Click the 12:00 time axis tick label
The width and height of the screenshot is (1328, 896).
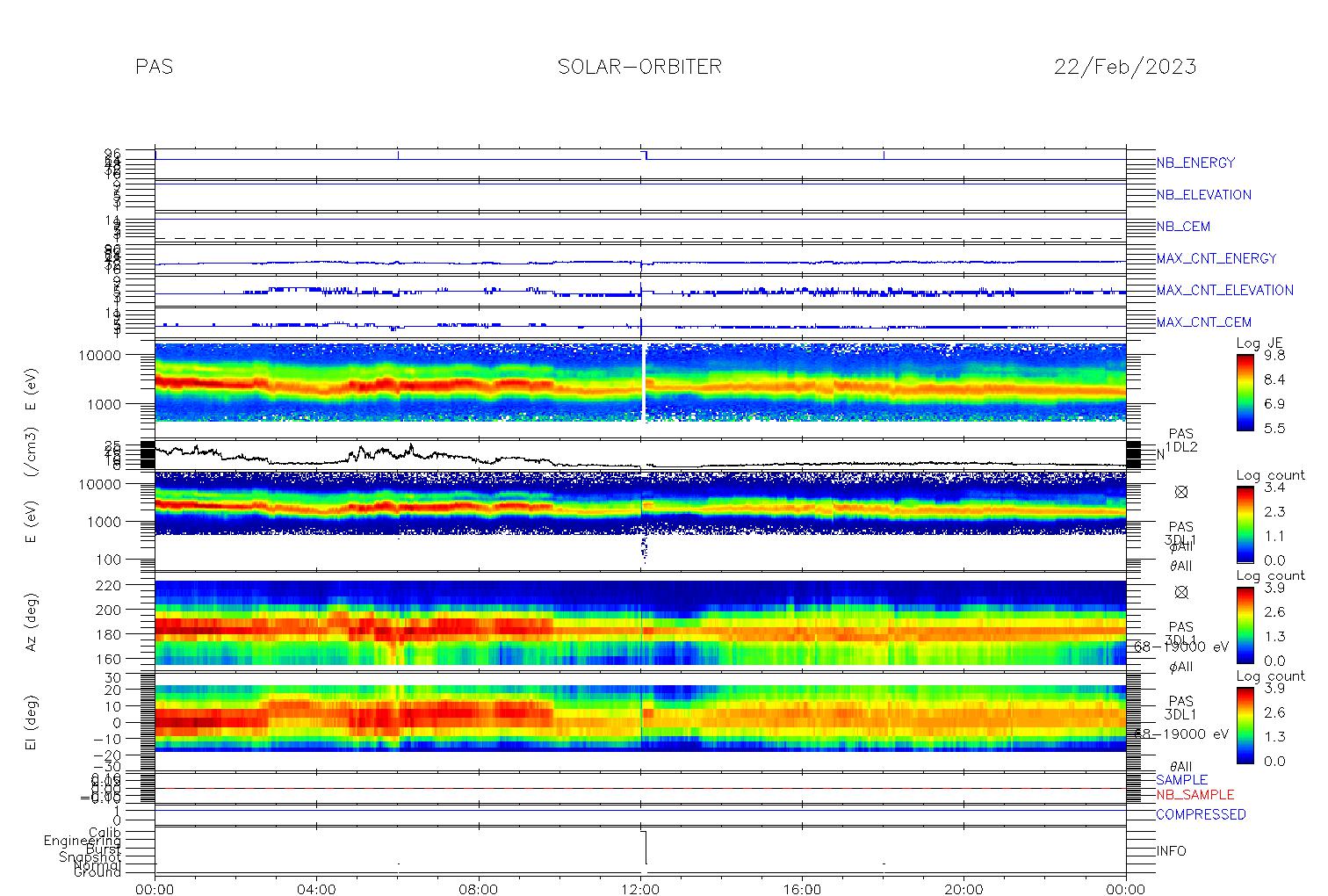(640, 889)
